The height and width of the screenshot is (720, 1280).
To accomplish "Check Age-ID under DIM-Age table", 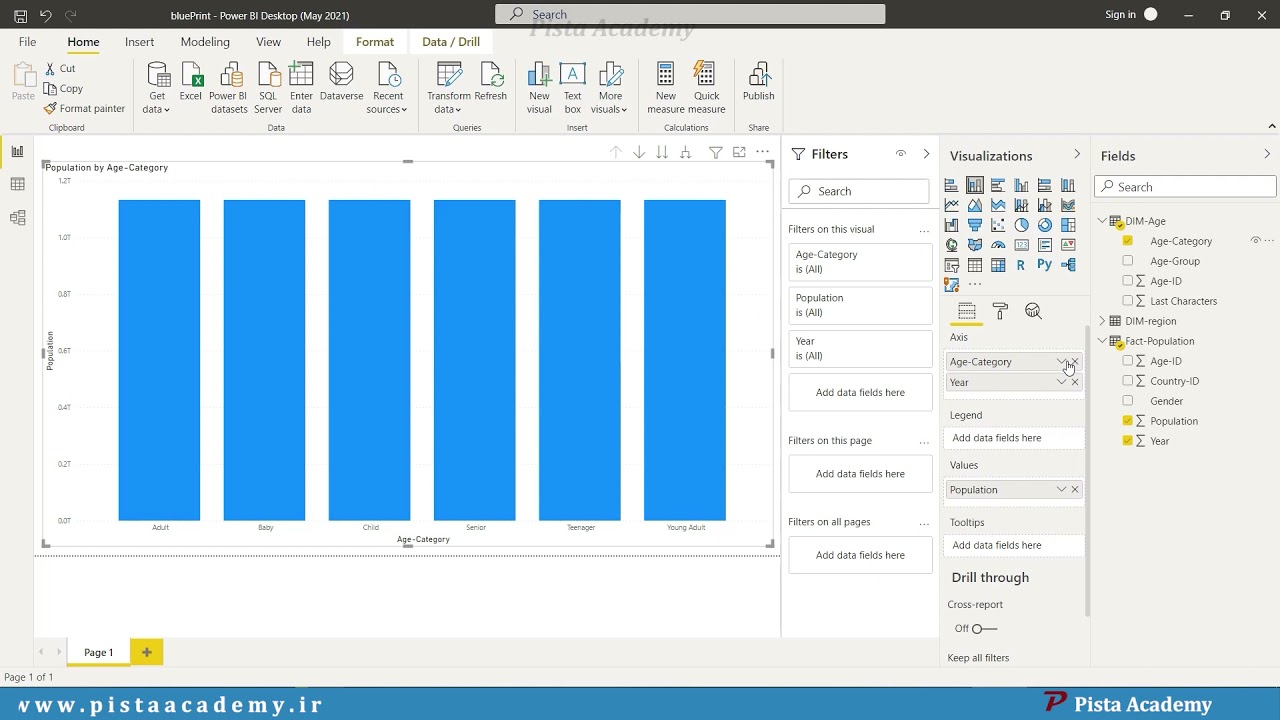I will 1128,281.
